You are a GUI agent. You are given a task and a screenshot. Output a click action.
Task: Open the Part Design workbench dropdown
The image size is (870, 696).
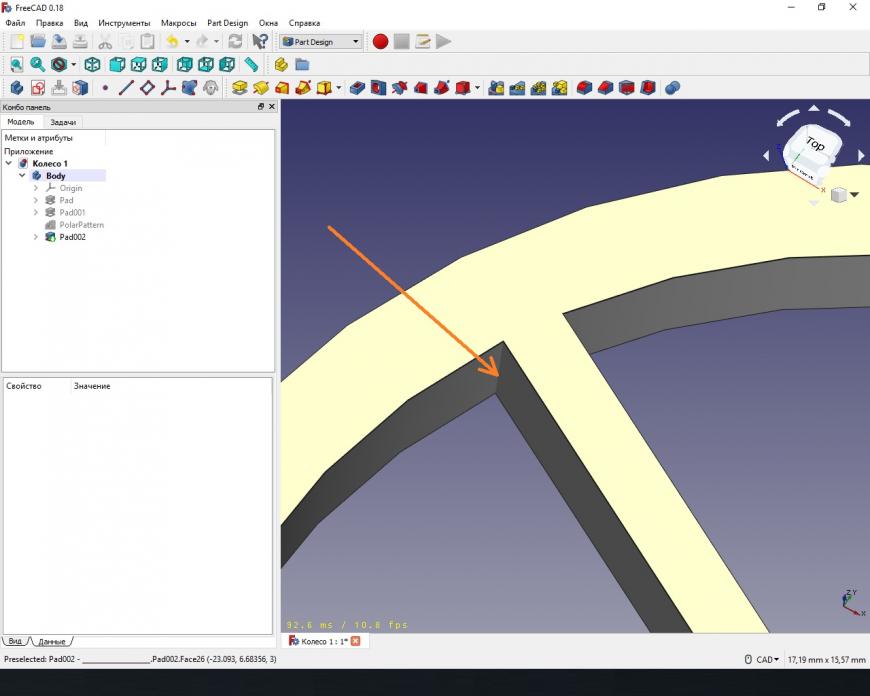[x=321, y=42]
